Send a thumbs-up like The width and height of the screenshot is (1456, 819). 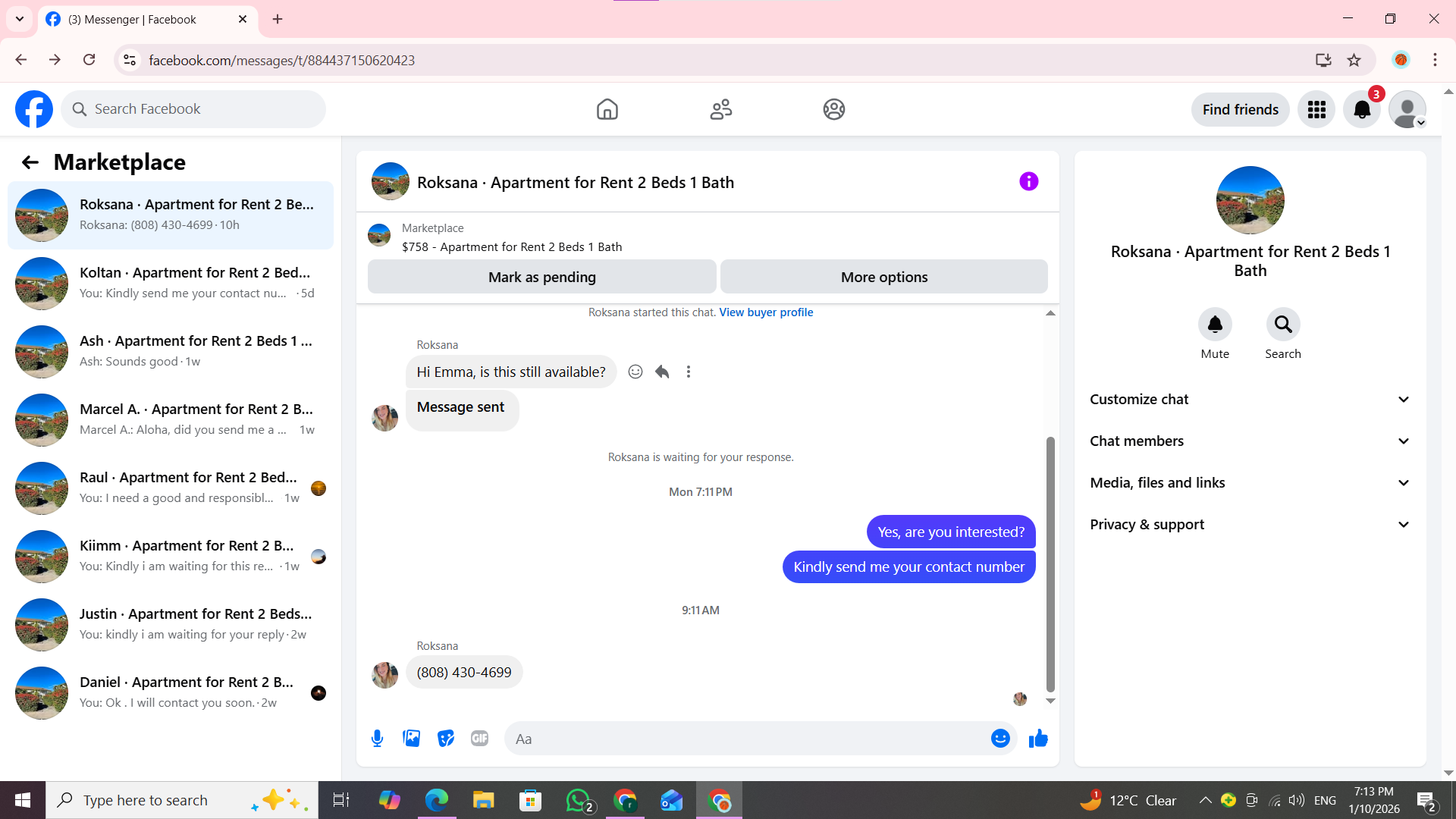coord(1038,739)
